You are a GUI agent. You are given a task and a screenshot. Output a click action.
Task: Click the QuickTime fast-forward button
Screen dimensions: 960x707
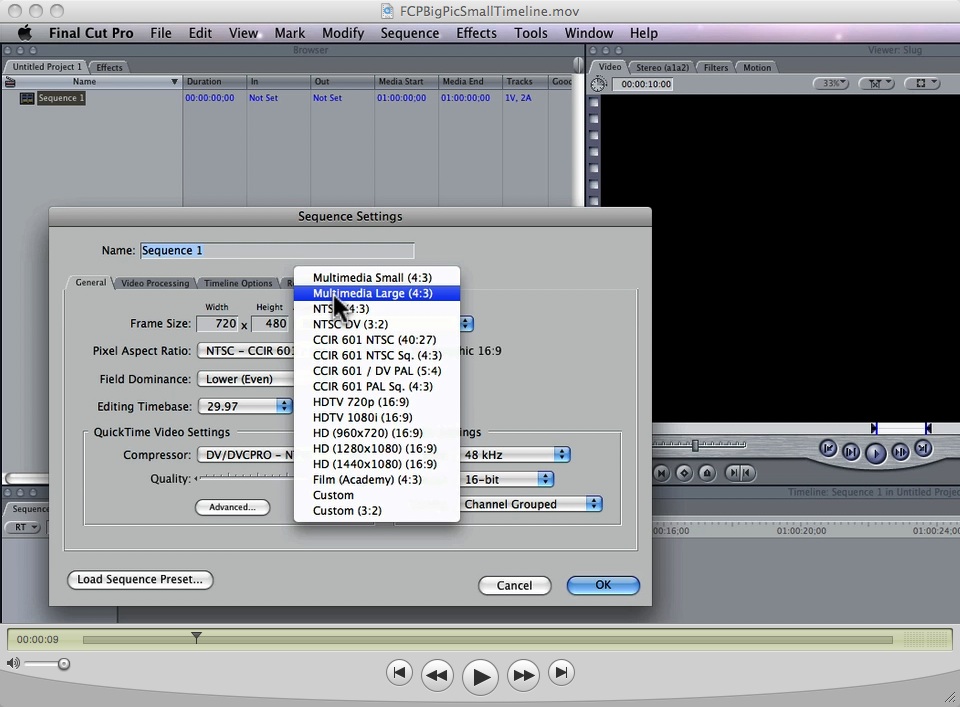523,675
